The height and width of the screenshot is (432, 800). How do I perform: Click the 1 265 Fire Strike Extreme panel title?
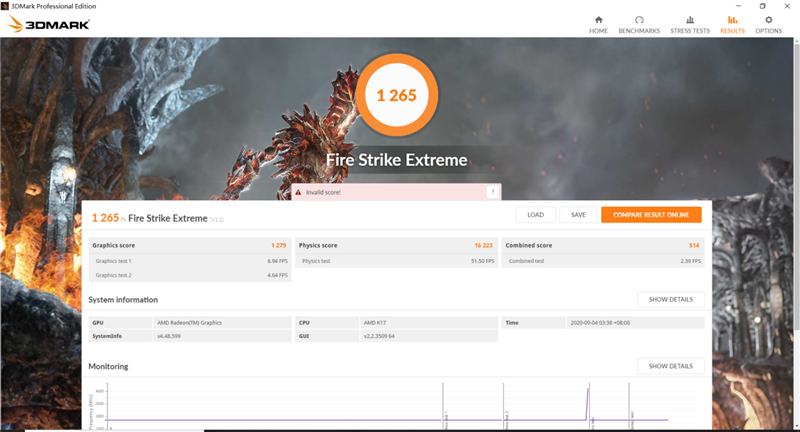[x=158, y=218]
